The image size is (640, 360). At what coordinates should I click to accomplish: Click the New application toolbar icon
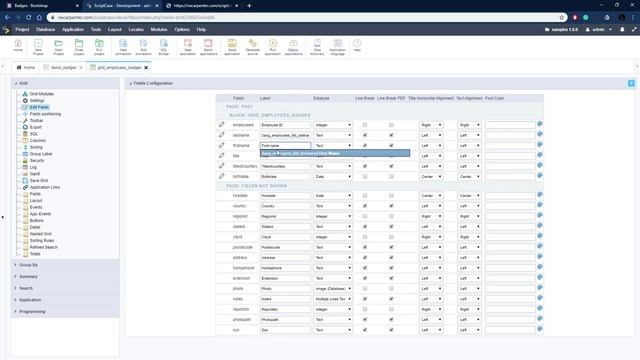click(188, 47)
